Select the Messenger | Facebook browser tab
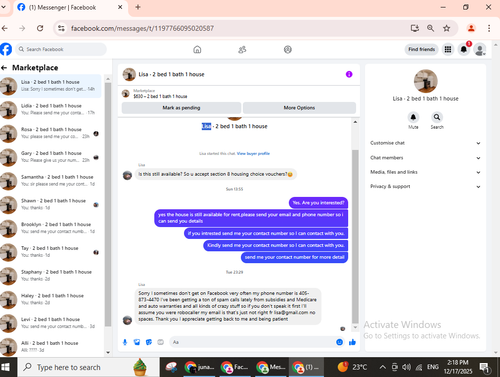This screenshot has height=377, width=500. point(70,8)
